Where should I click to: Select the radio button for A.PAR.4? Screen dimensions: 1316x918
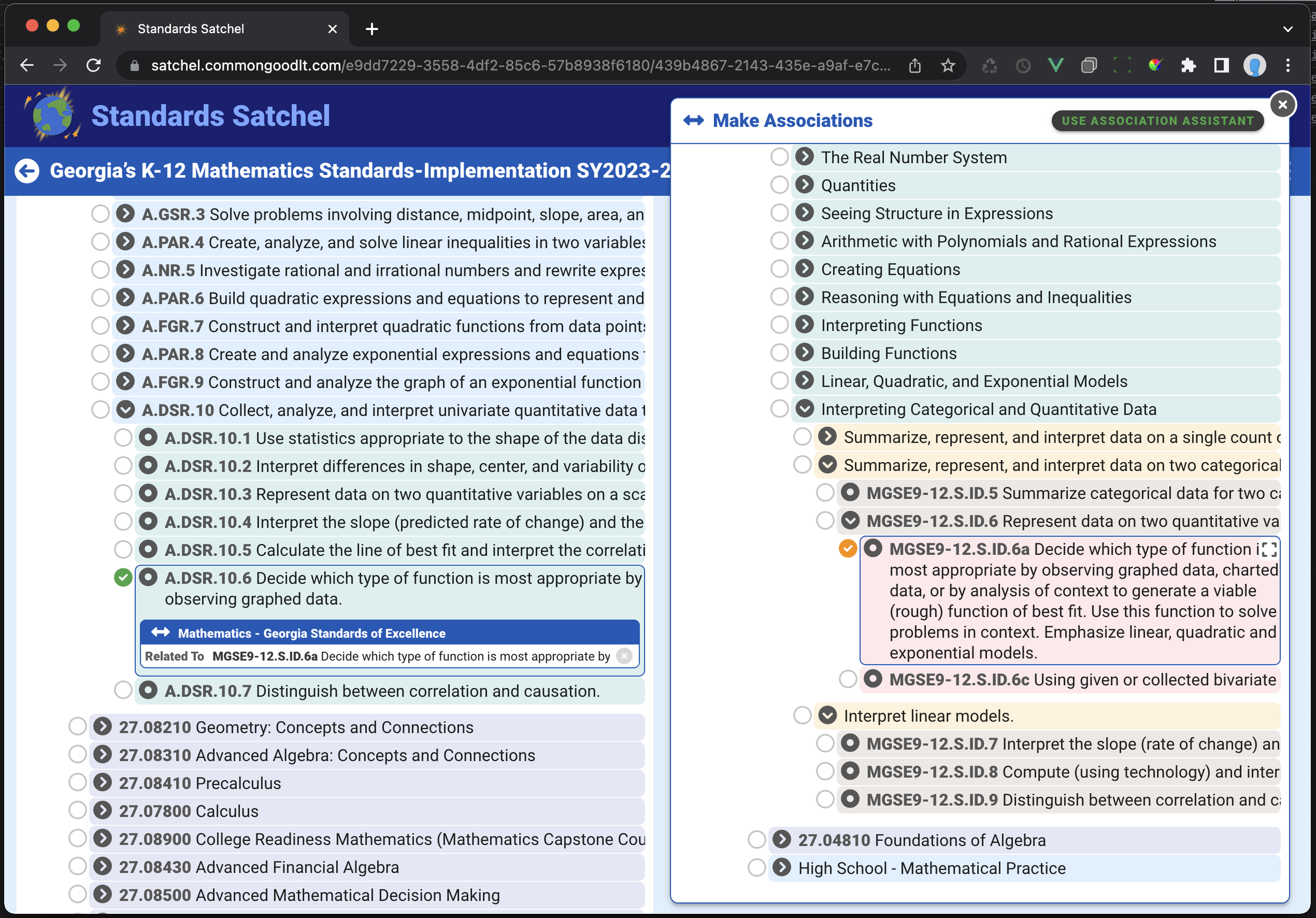point(101,241)
